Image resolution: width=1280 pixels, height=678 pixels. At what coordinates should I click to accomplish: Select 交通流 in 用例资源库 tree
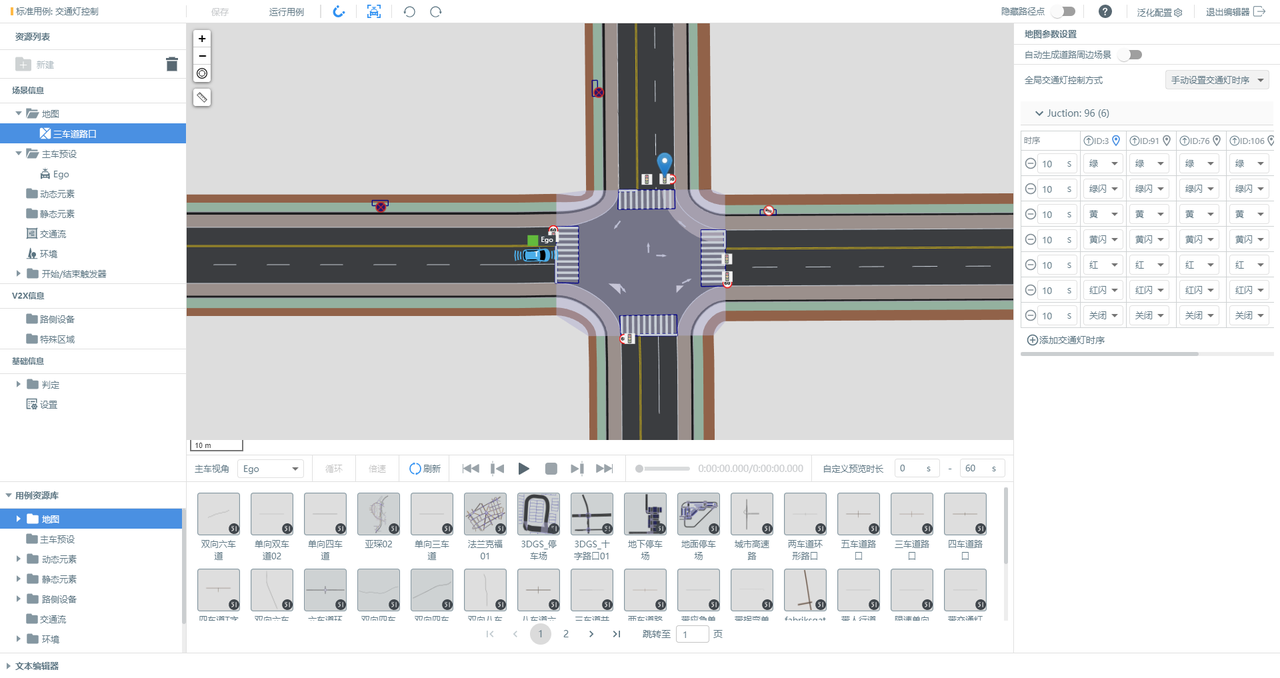coord(53,619)
